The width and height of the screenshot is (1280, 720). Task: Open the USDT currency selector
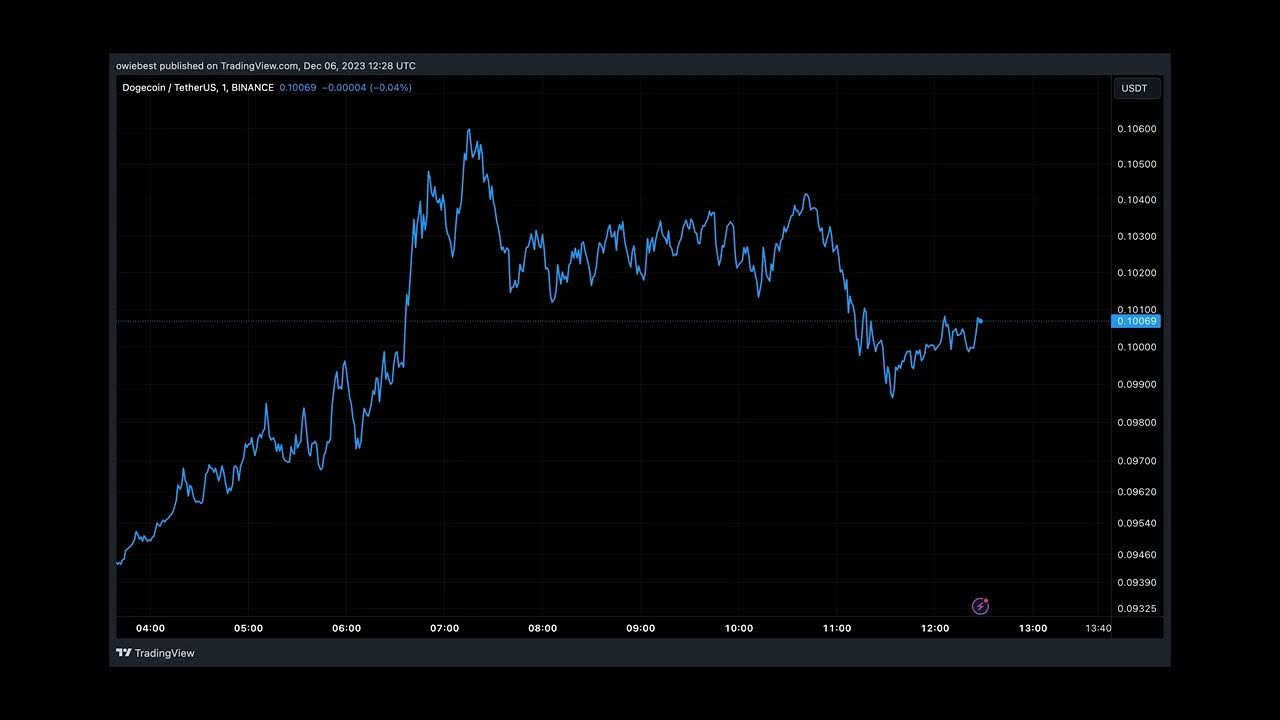(1136, 88)
